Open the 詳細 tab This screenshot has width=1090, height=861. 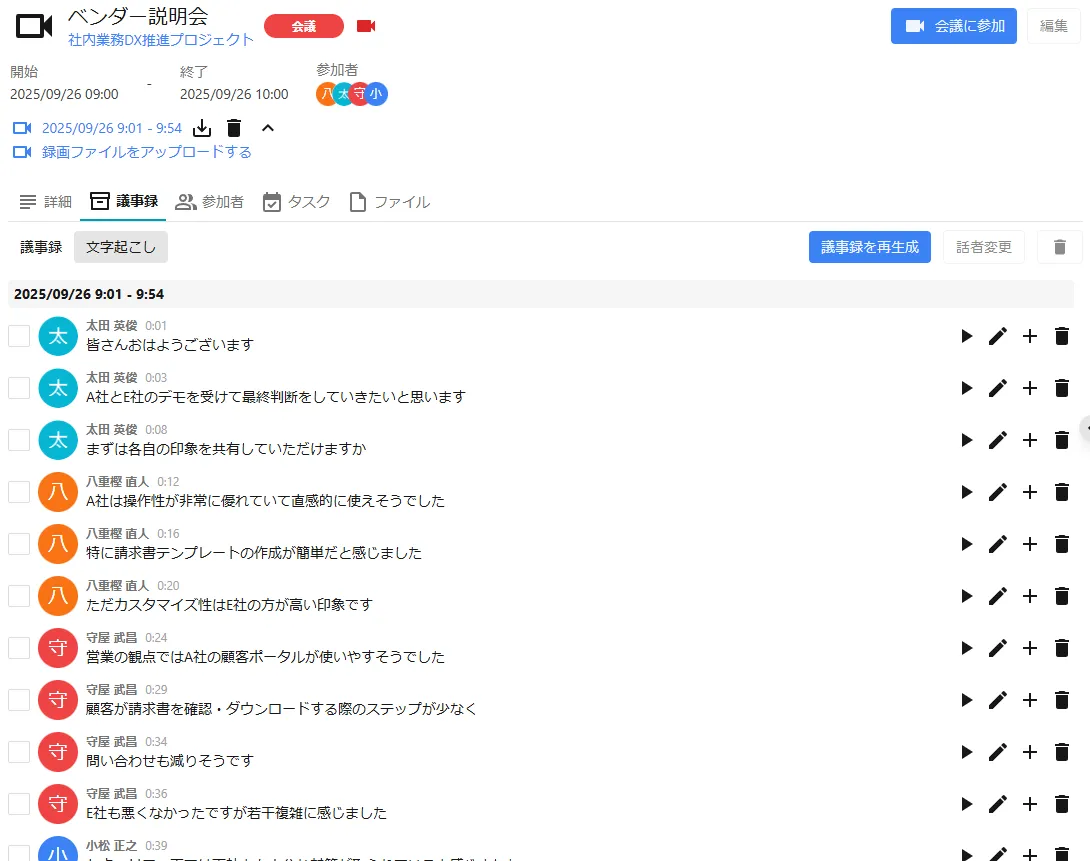(x=45, y=202)
